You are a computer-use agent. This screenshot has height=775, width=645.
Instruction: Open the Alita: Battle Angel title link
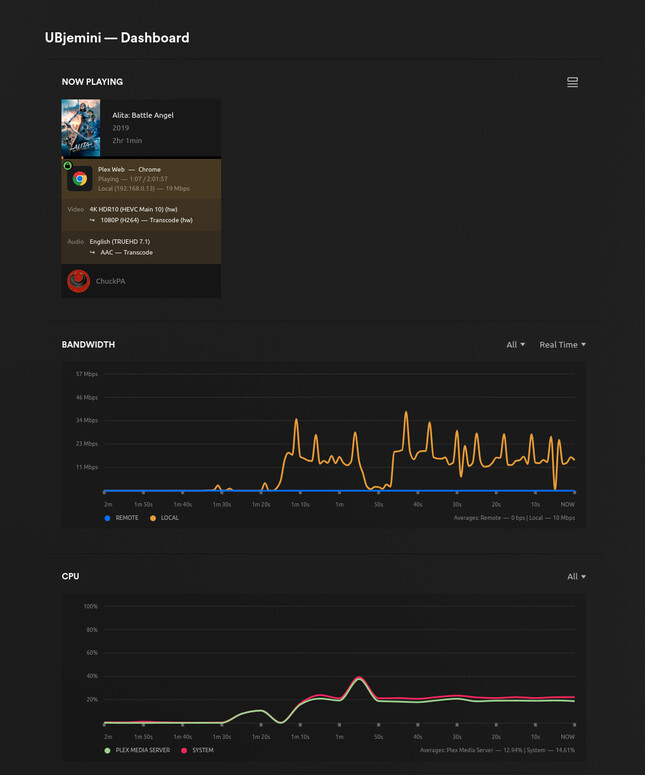click(143, 115)
